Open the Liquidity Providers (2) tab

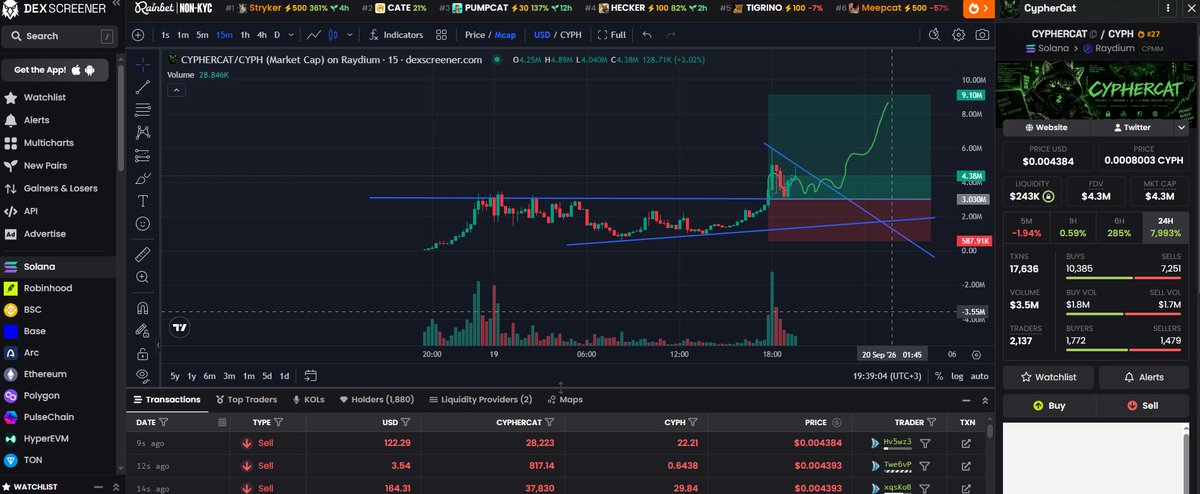click(x=480, y=399)
